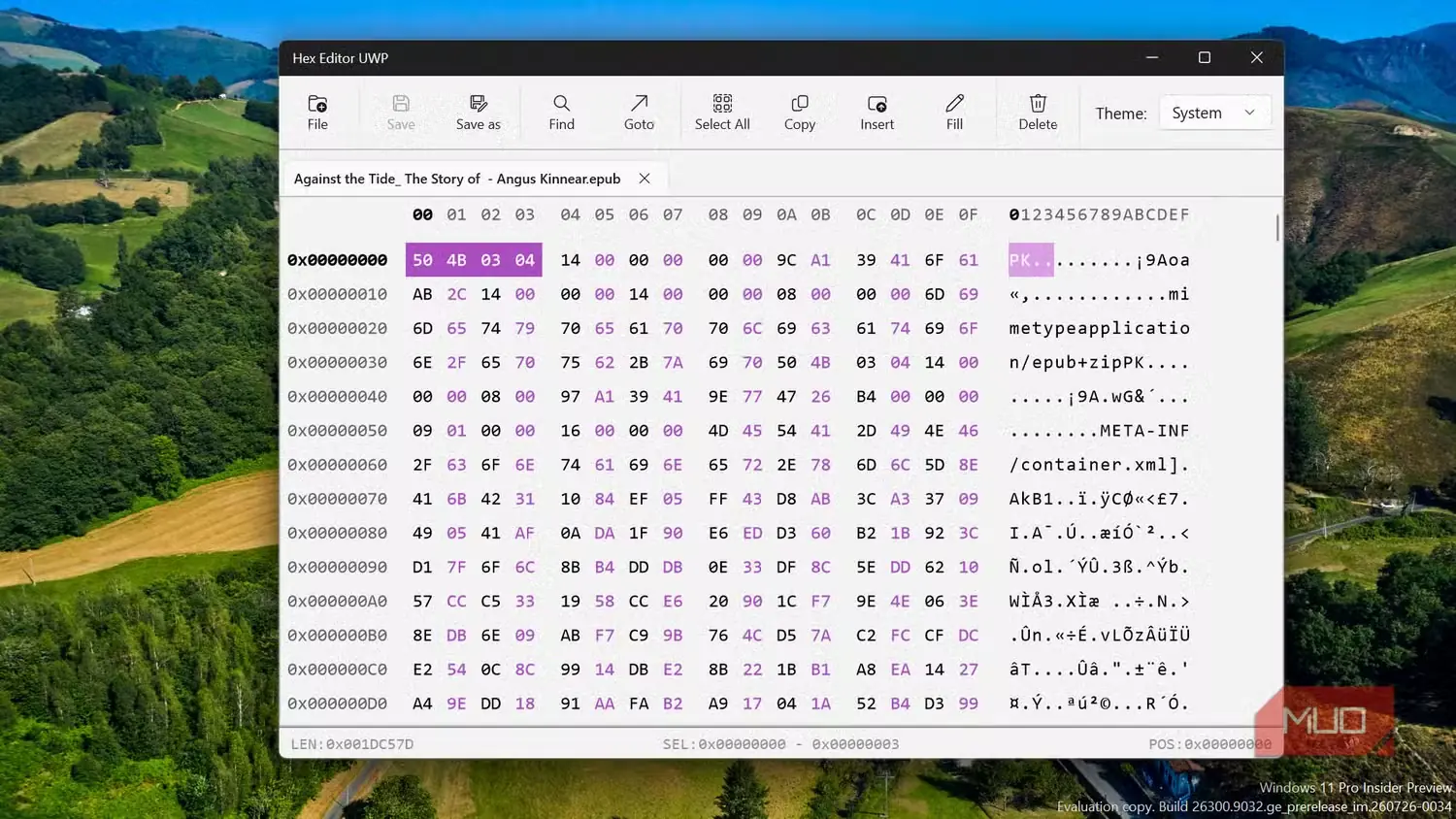The height and width of the screenshot is (819, 1456).
Task: Click the vertical scrollbar thumb
Action: 1277,228
